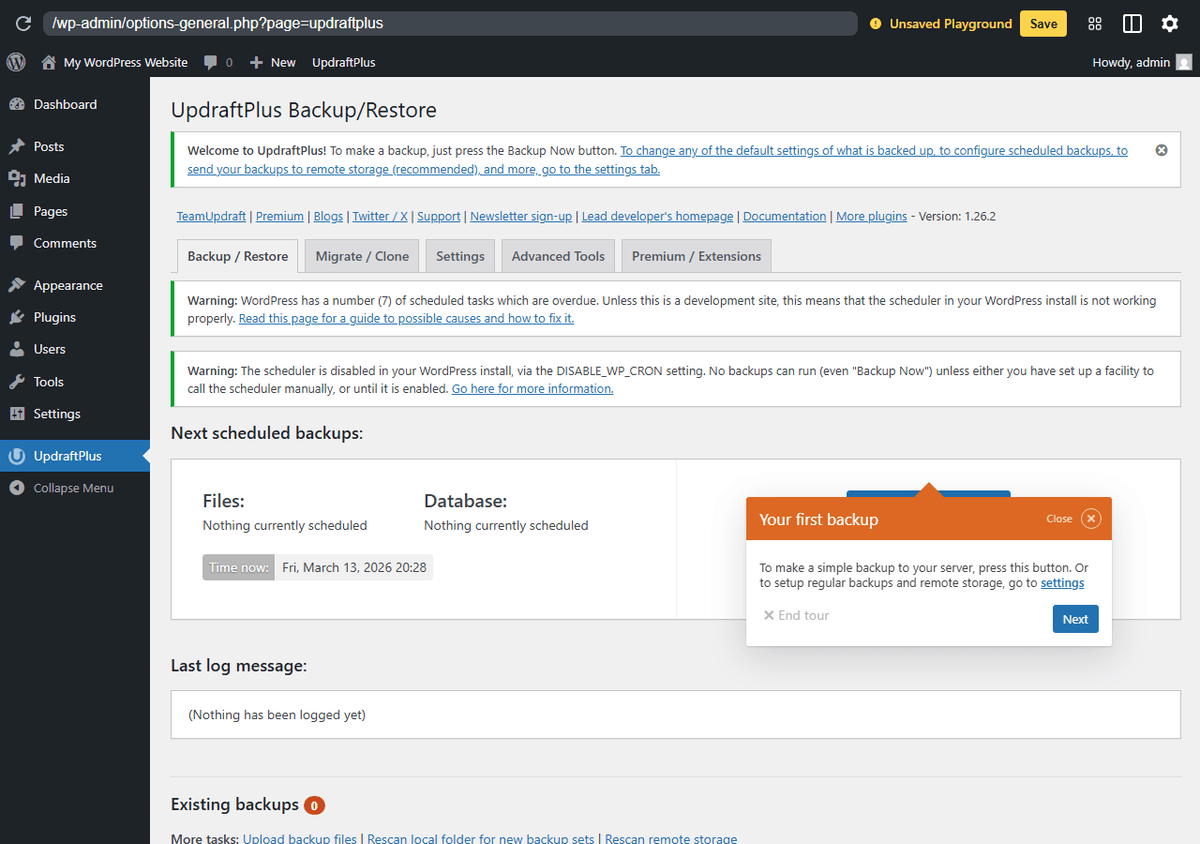Open the Advanced Tools tab
This screenshot has height=844, width=1200.
557,256
